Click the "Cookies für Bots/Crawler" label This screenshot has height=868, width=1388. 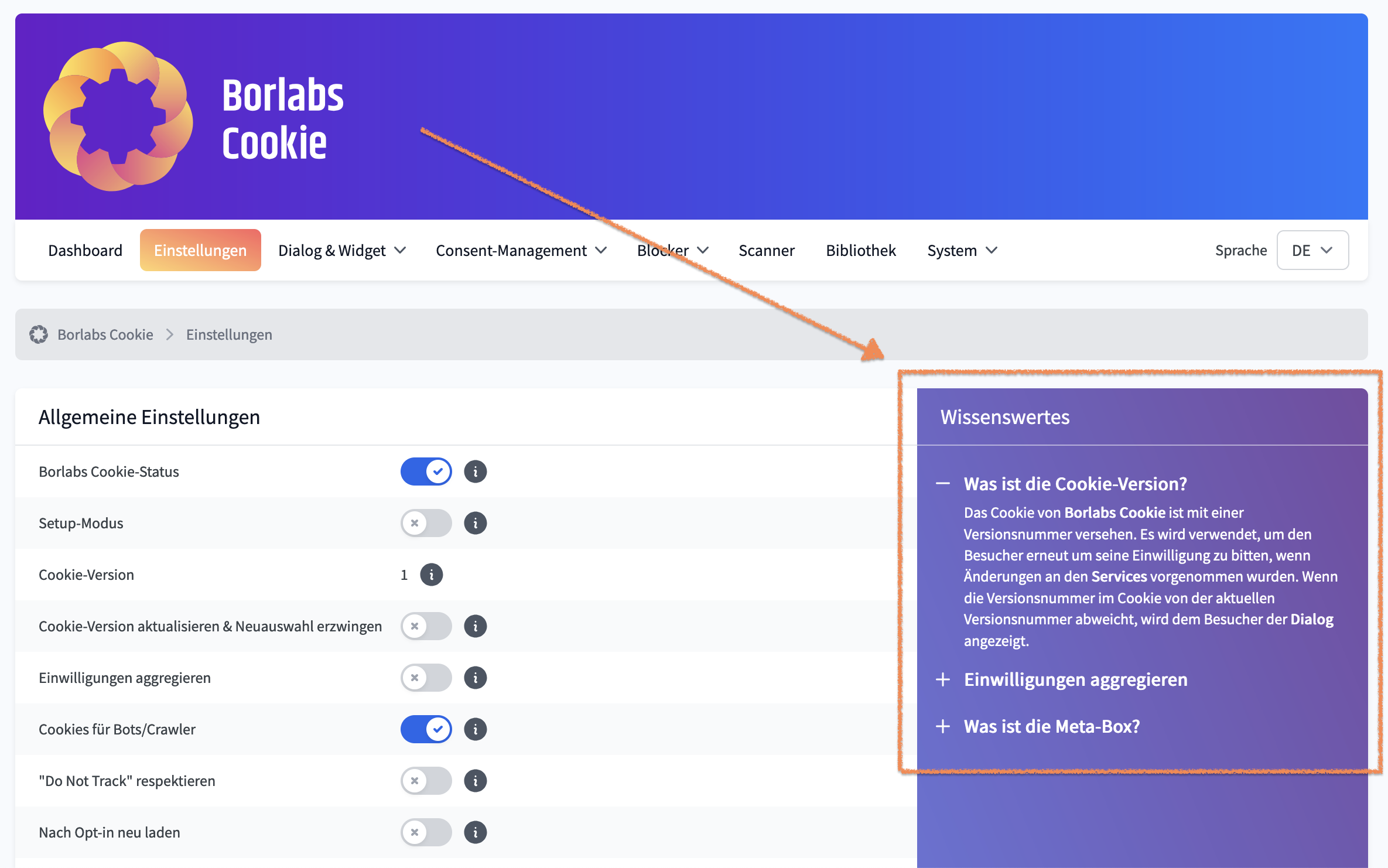coord(117,729)
